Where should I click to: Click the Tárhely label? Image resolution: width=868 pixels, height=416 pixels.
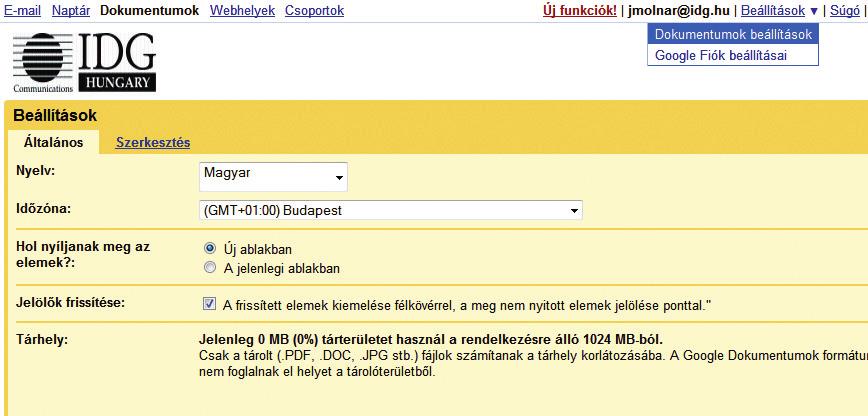pyautogui.click(x=42, y=339)
